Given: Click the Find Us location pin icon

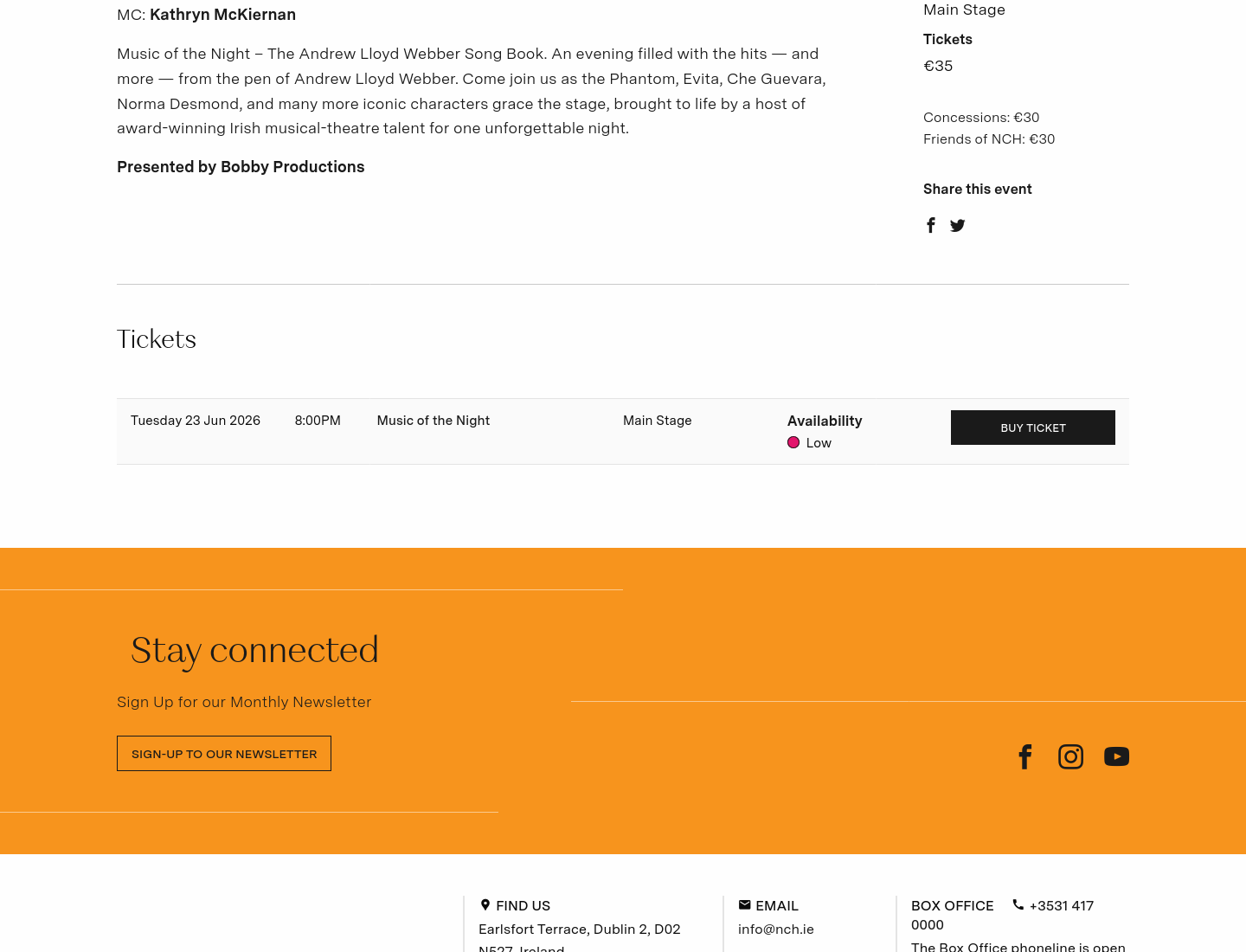Looking at the screenshot, I should 485,904.
